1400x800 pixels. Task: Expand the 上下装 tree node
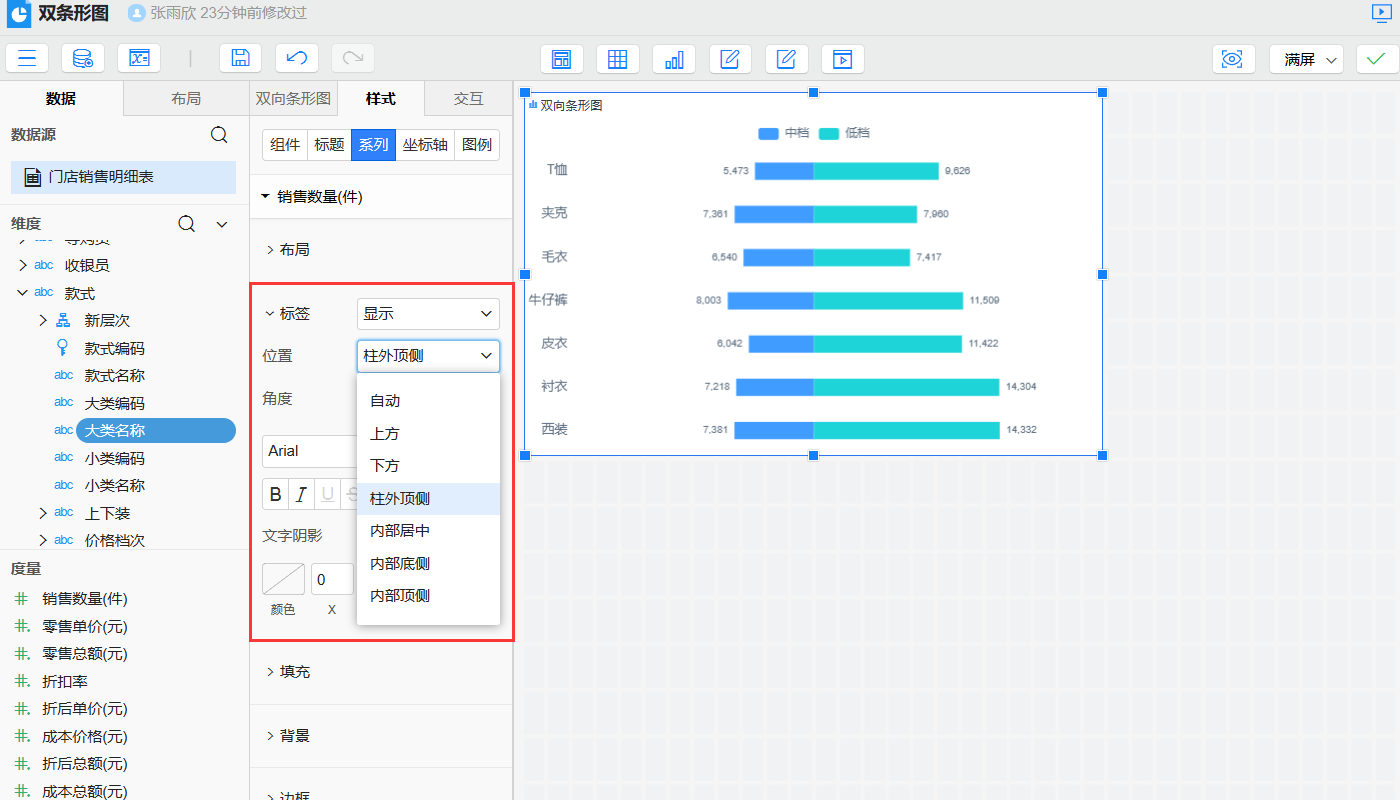point(43,513)
